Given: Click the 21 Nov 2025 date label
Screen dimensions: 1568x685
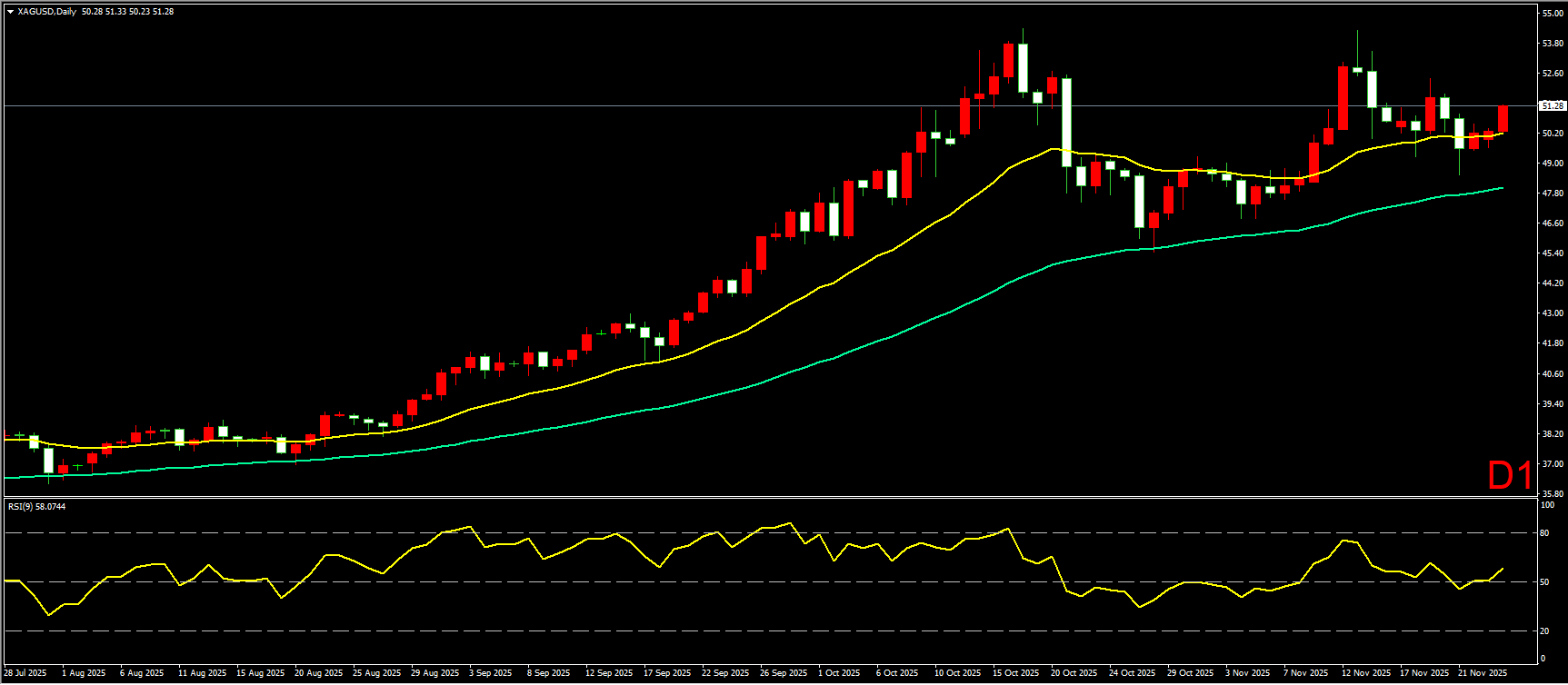Looking at the screenshot, I should click(x=1483, y=673).
